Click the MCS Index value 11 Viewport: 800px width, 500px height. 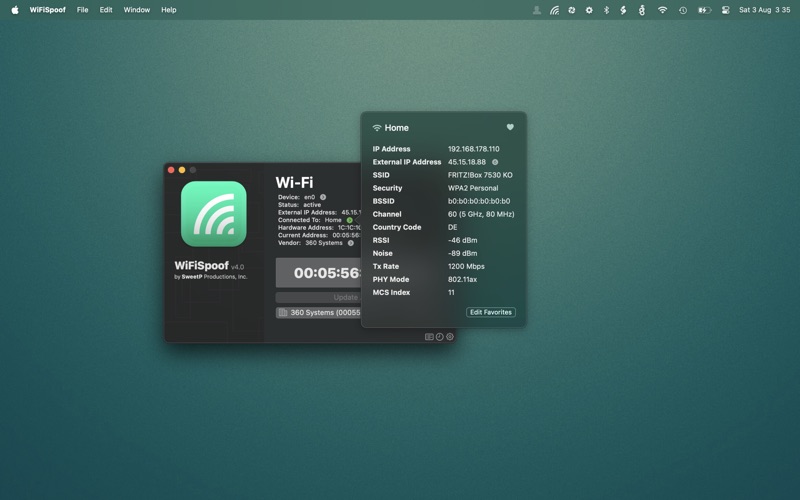(451, 292)
